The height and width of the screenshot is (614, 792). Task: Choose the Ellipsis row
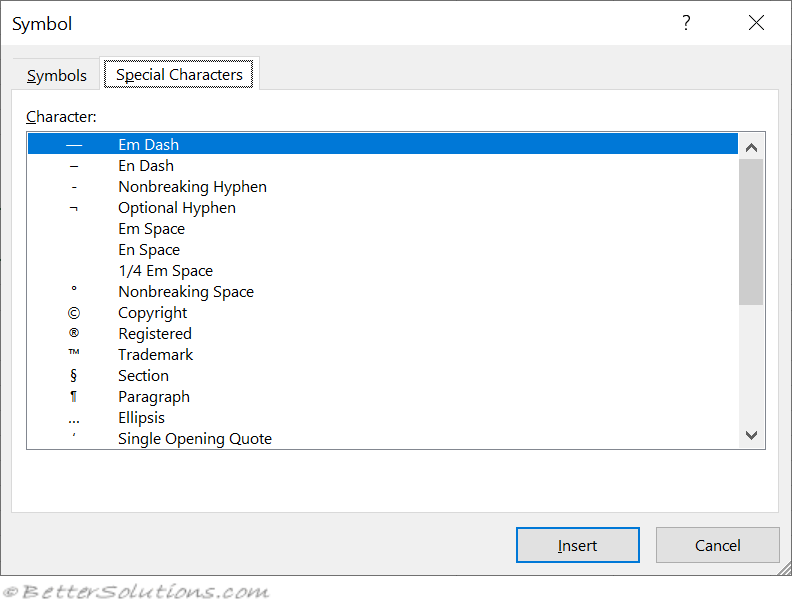[383, 418]
